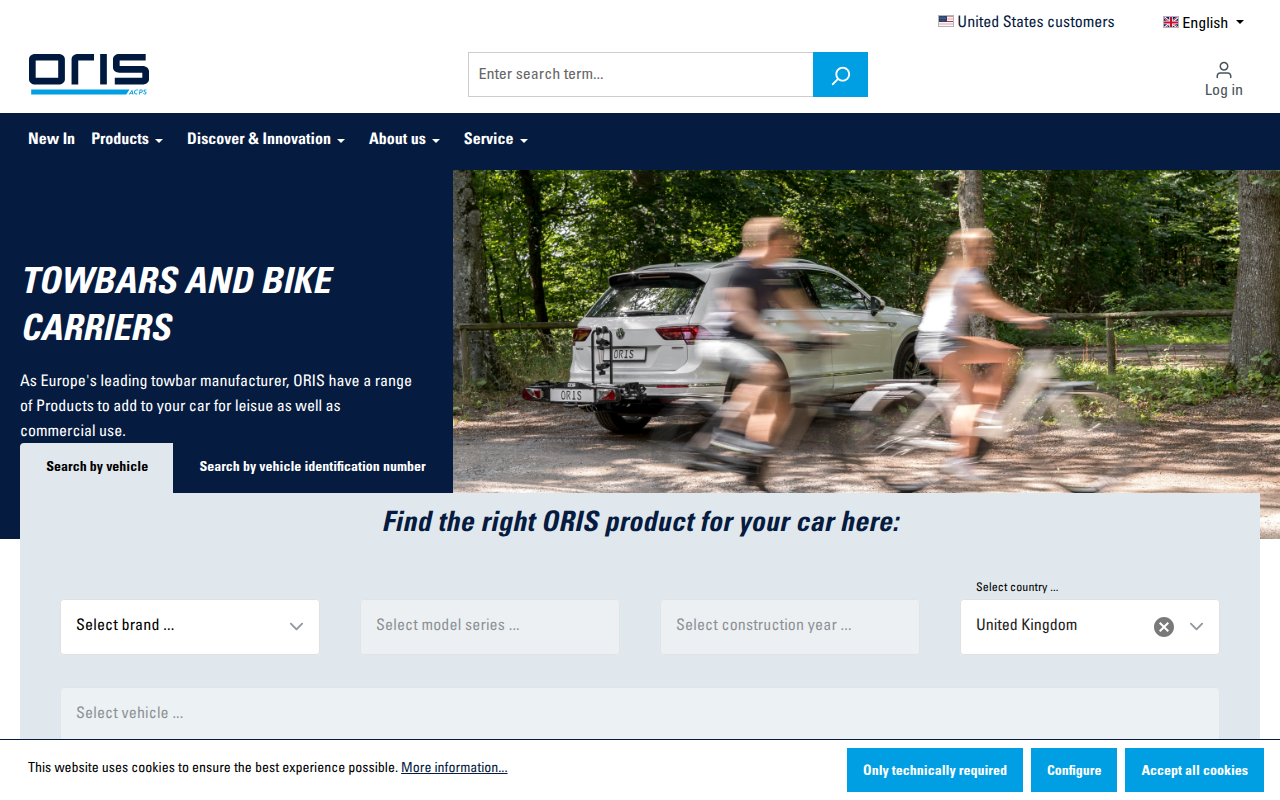The width and height of the screenshot is (1280, 800).
Task: Open the New In menu item
Action: [x=51, y=139]
